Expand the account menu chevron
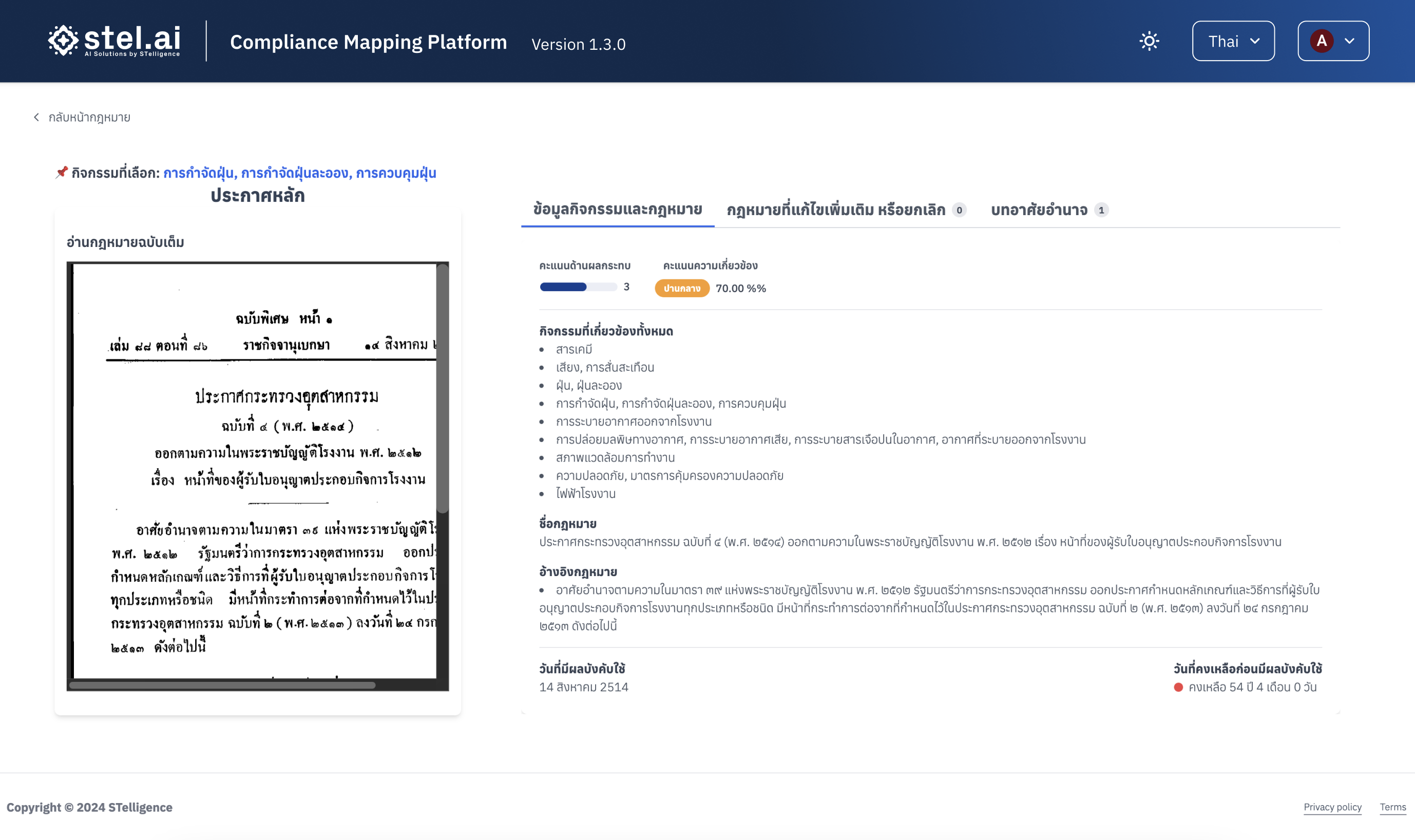This screenshot has height=840, width=1415. 1350,41
